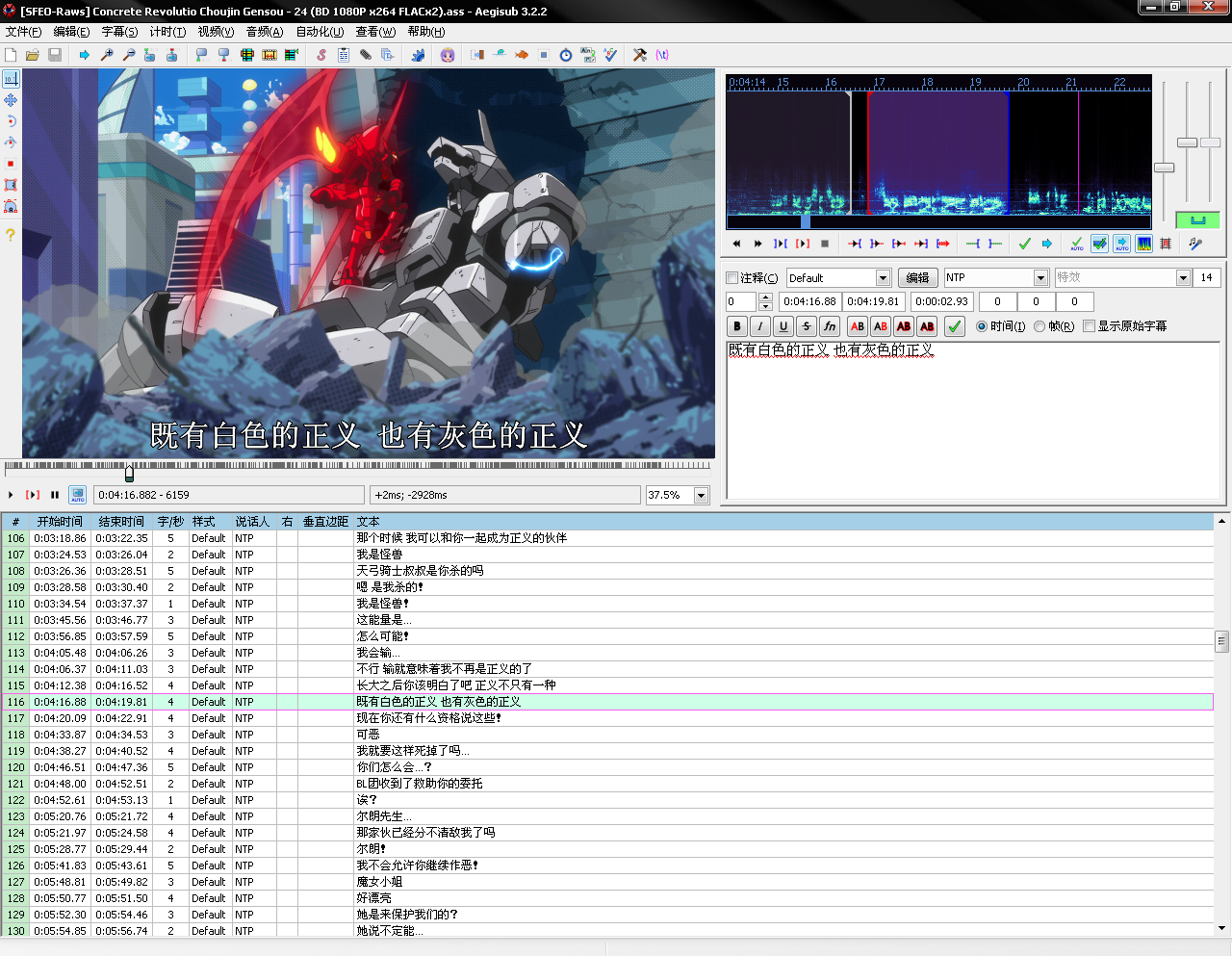This screenshot has width=1232, height=956.
Task: Select the standard crosshair video tool
Action: (x=11, y=79)
